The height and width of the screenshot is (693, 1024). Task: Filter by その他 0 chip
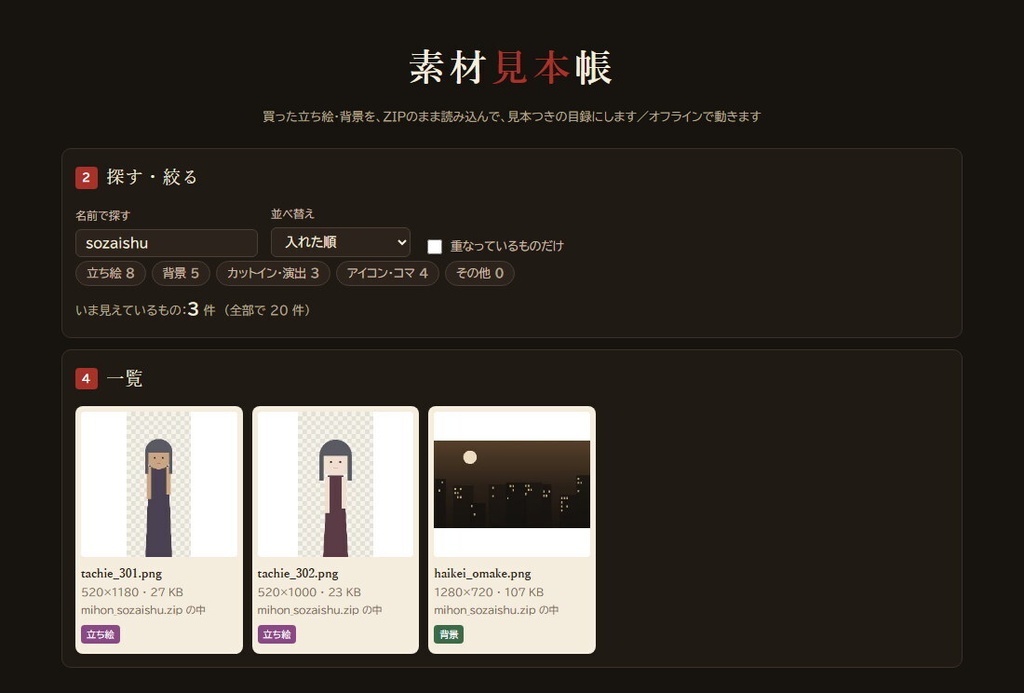(479, 273)
